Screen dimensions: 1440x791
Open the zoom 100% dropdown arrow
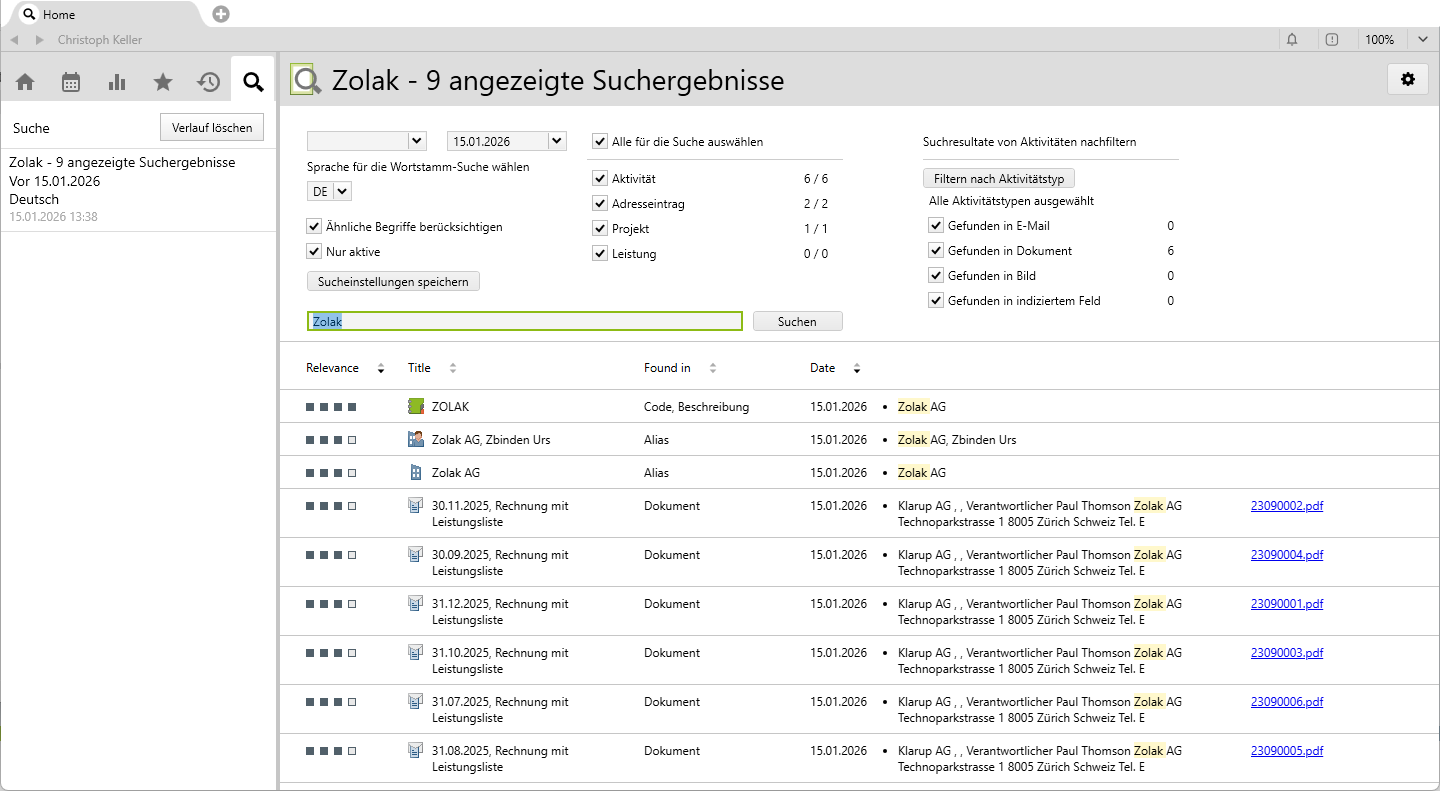(1423, 40)
